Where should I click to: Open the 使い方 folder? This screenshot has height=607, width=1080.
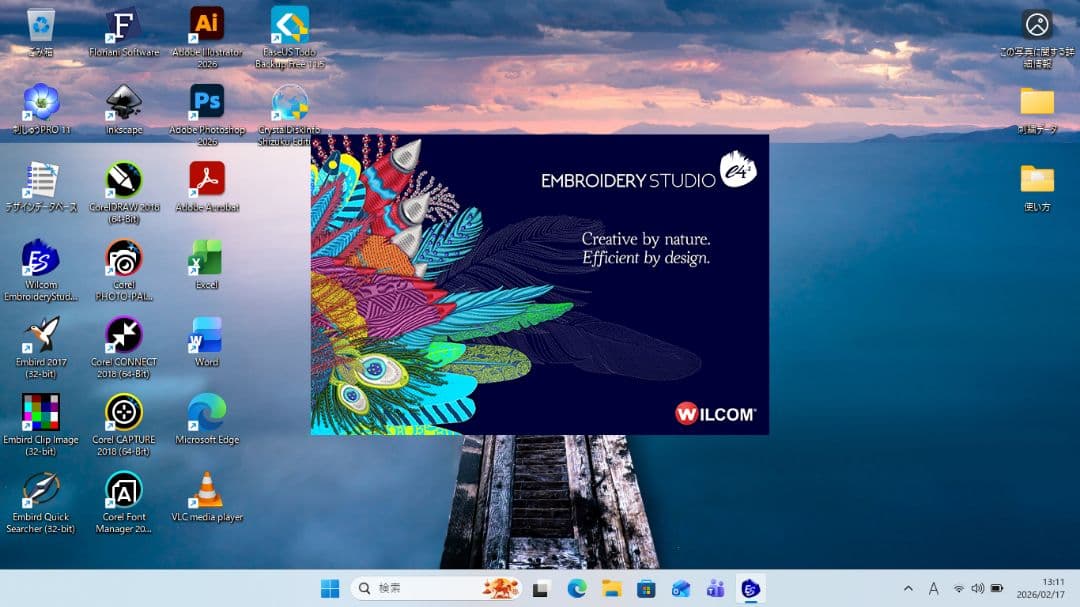[1037, 187]
